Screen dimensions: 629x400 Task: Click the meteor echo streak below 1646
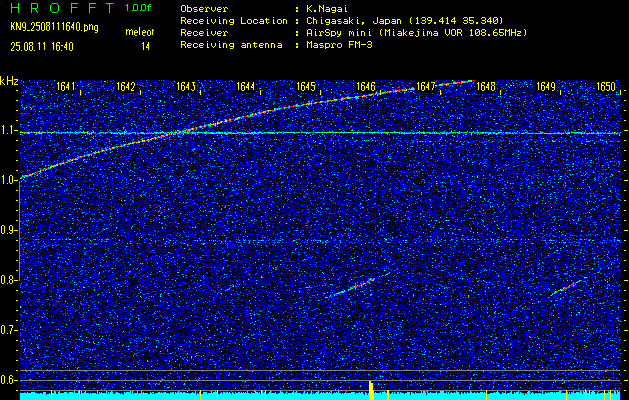point(355,286)
